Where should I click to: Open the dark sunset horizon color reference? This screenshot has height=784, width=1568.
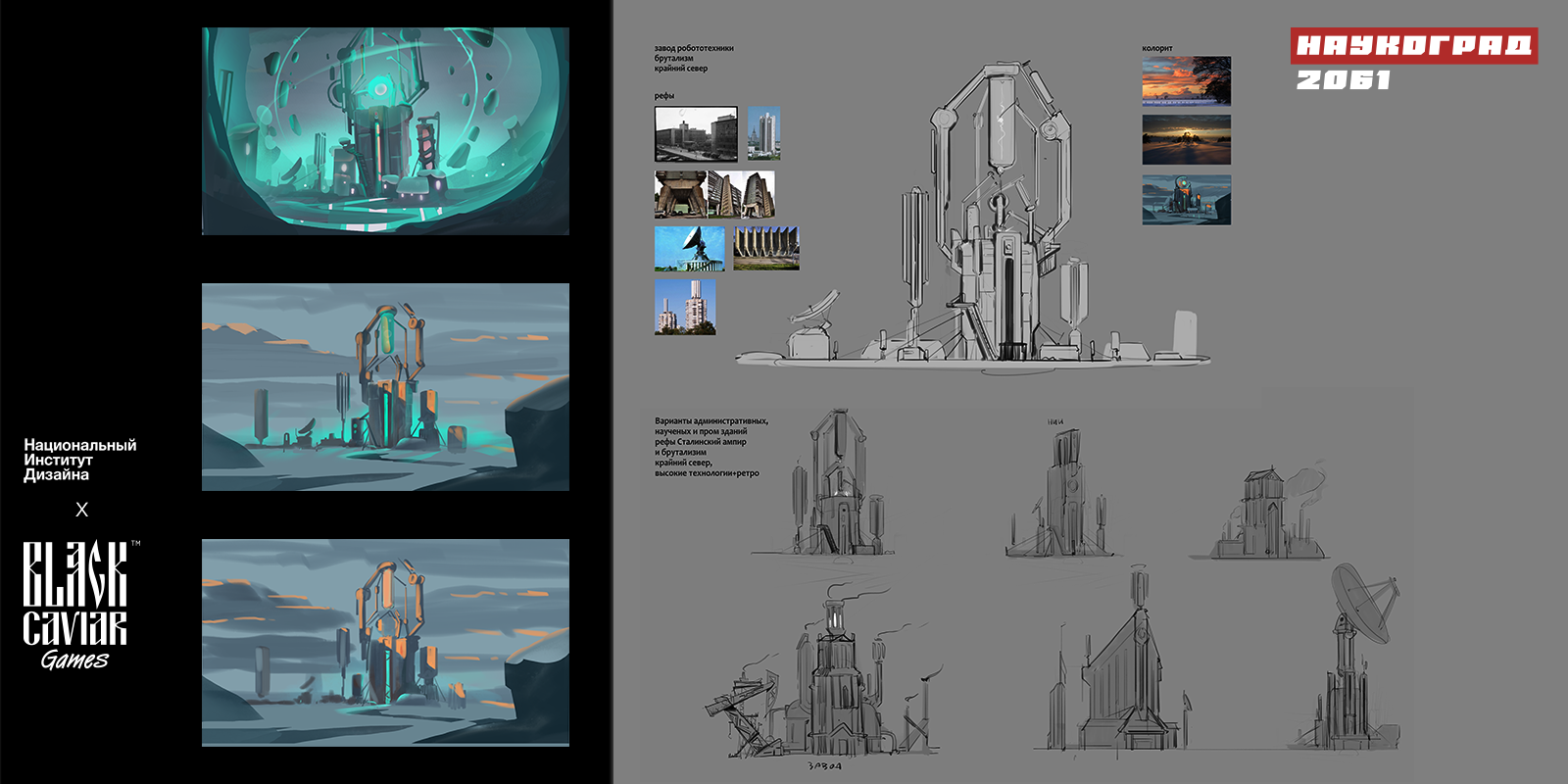(x=1187, y=140)
